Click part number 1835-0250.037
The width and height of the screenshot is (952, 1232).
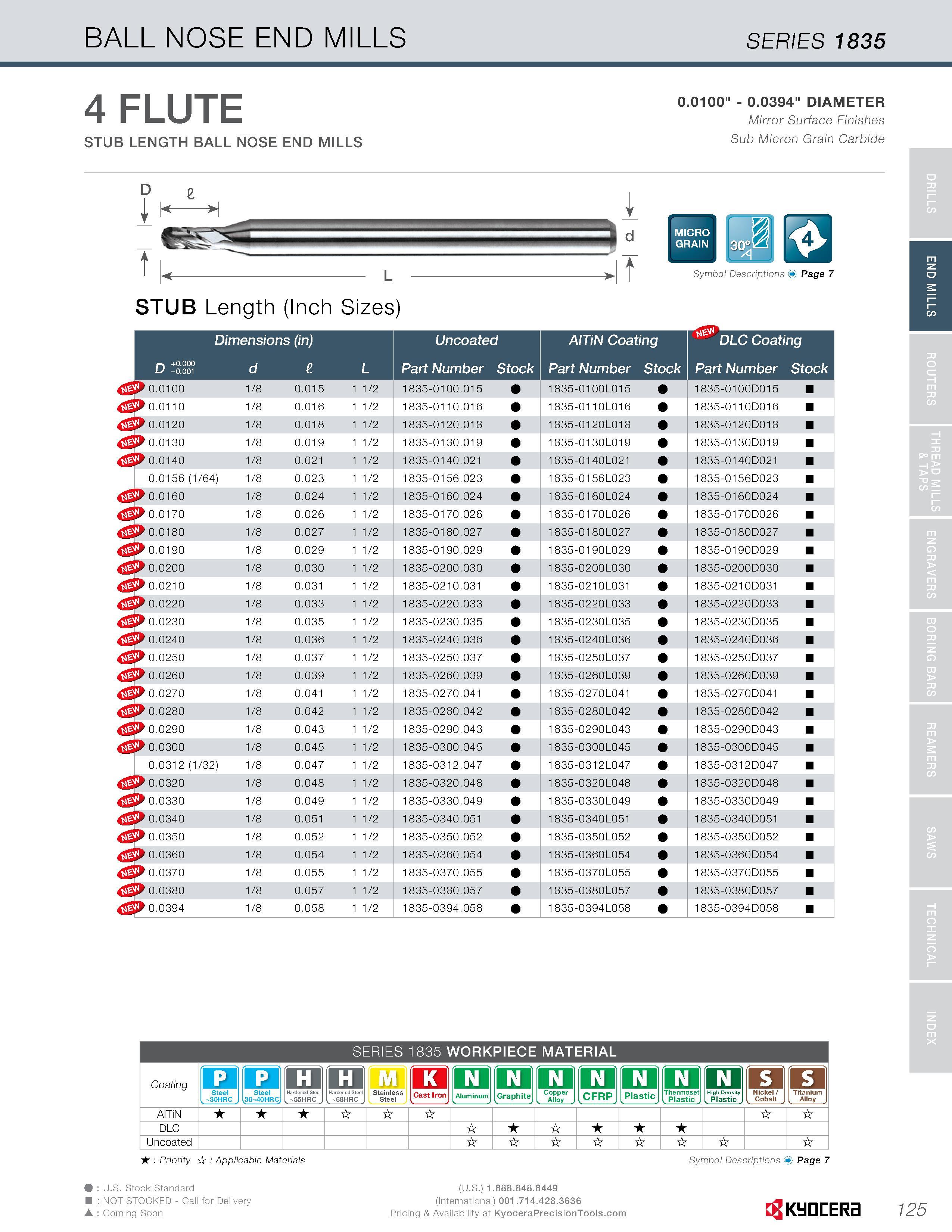[442, 658]
